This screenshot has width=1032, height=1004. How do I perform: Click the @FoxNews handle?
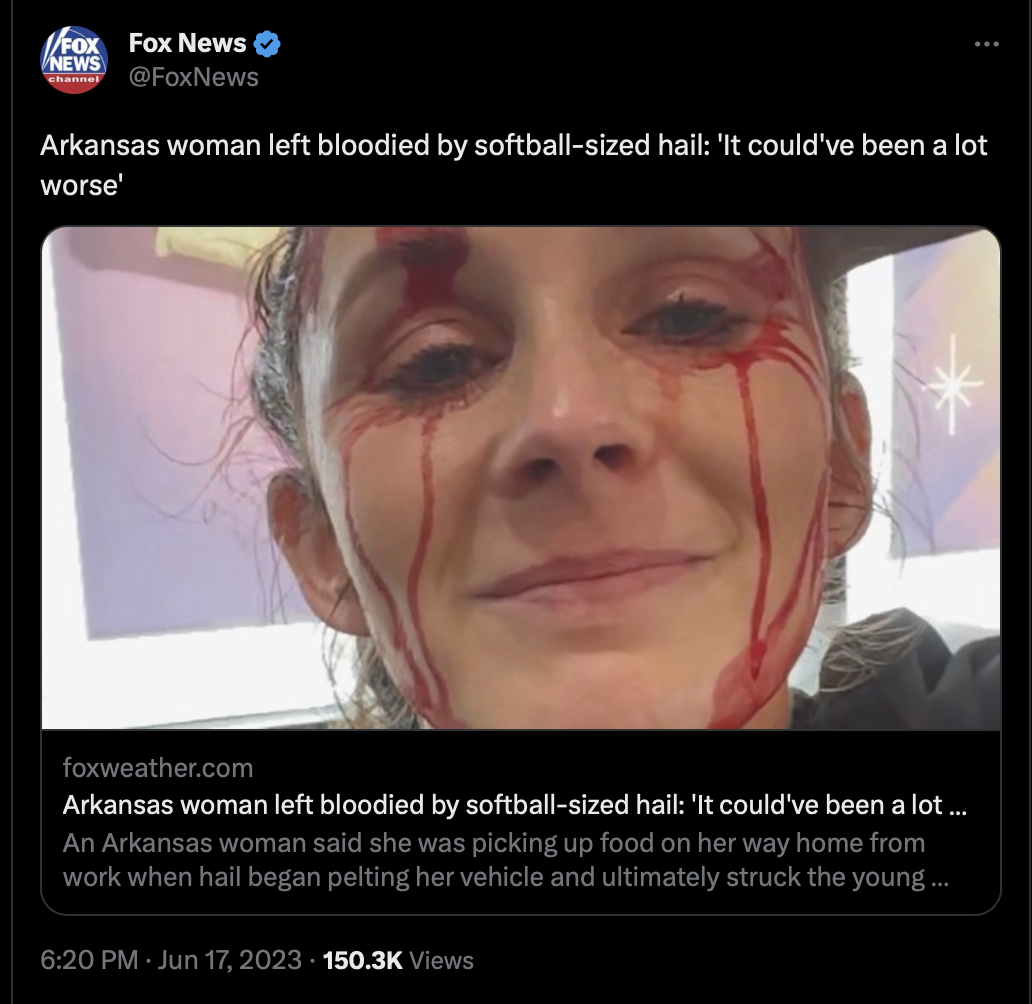coord(194,77)
